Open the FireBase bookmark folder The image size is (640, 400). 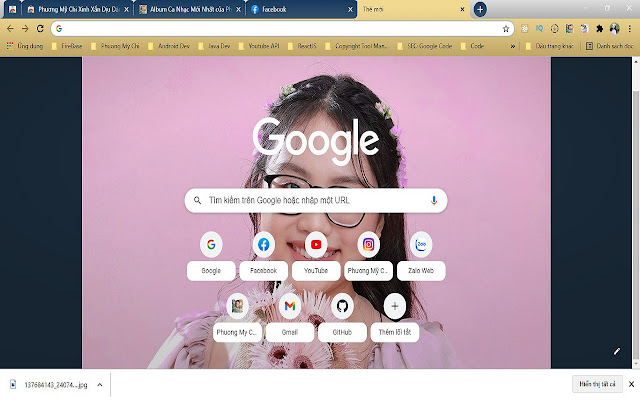click(67, 46)
